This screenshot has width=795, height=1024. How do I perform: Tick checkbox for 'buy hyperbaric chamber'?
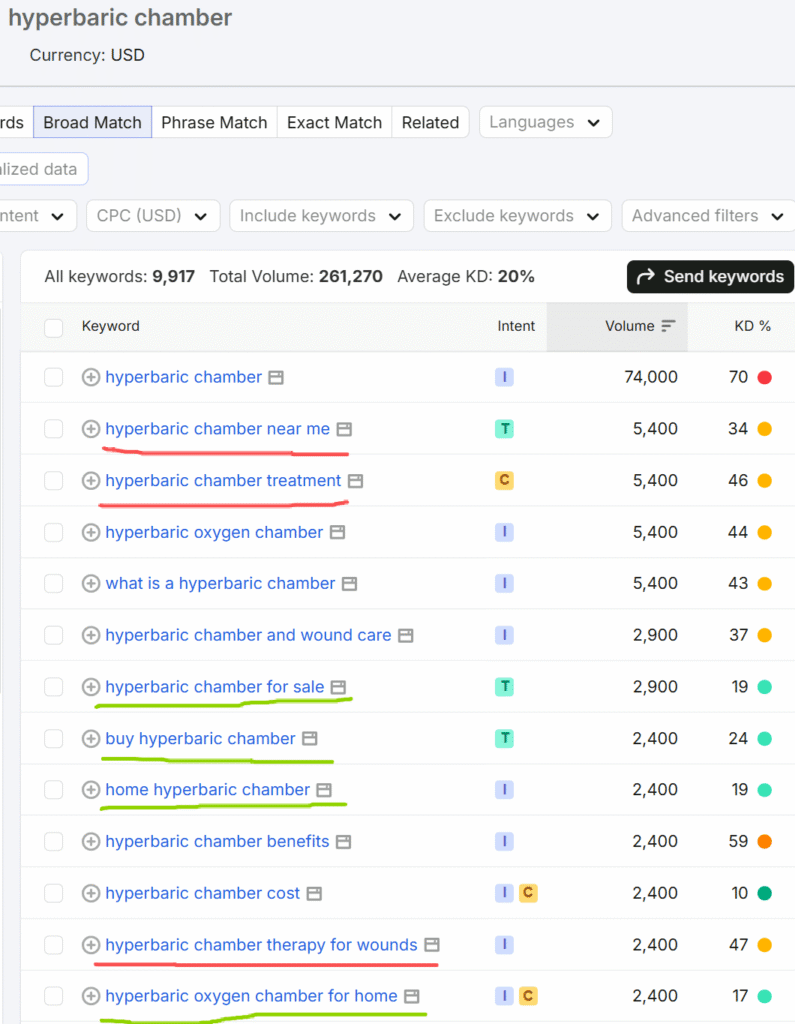pyautogui.click(x=54, y=739)
